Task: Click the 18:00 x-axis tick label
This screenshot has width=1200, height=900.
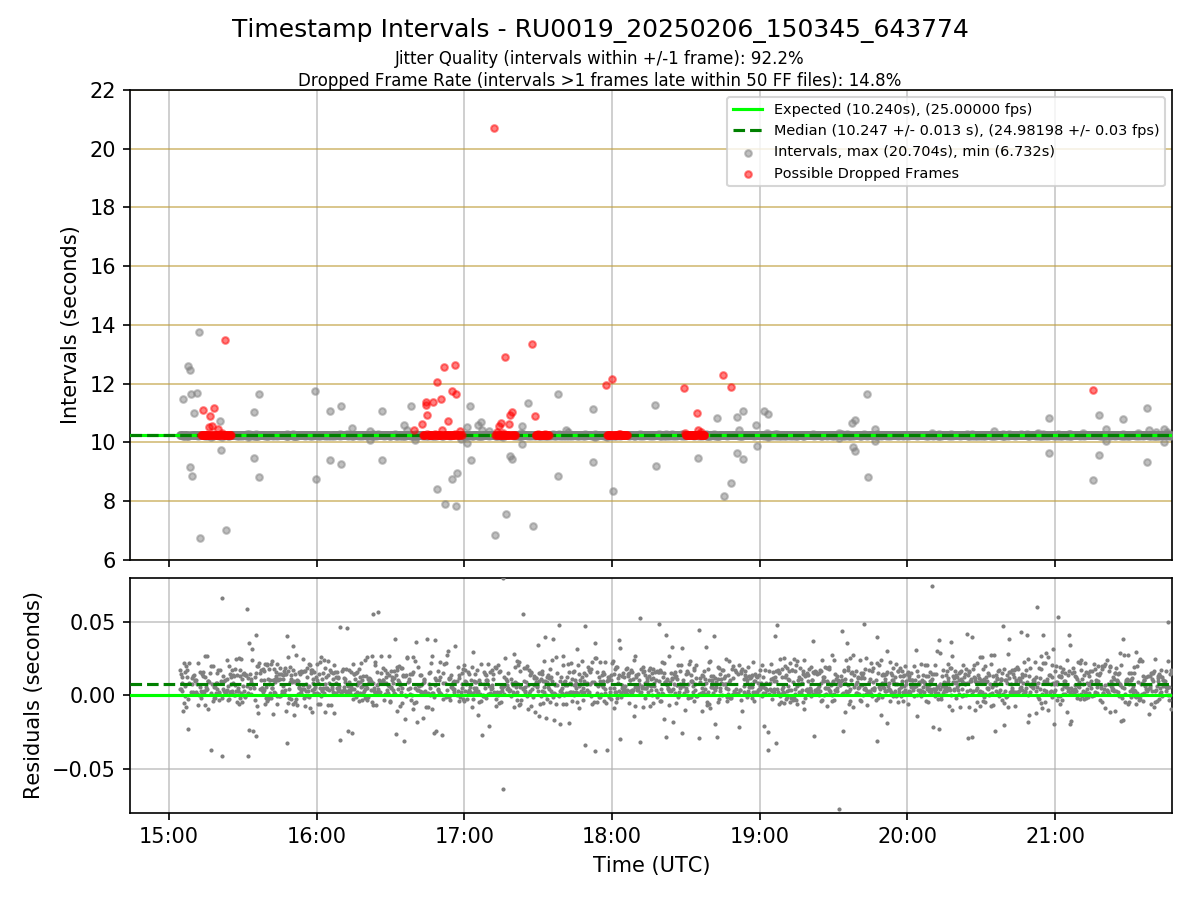Action: [x=612, y=835]
